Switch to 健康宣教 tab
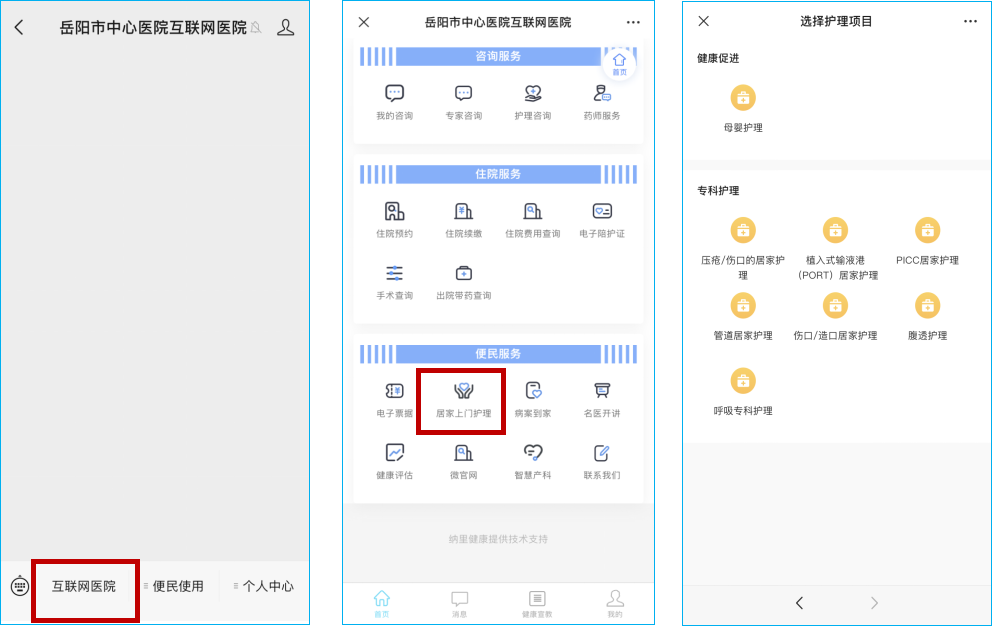Image resolution: width=993 pixels, height=626 pixels. 537,604
